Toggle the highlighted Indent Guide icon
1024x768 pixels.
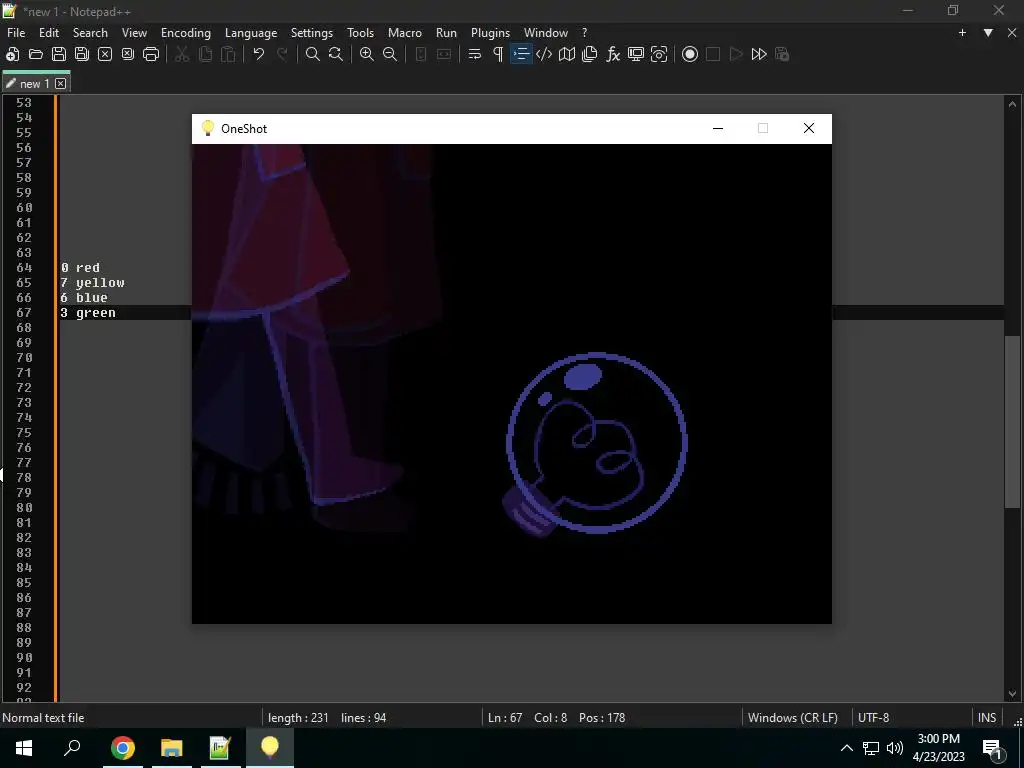pos(521,54)
